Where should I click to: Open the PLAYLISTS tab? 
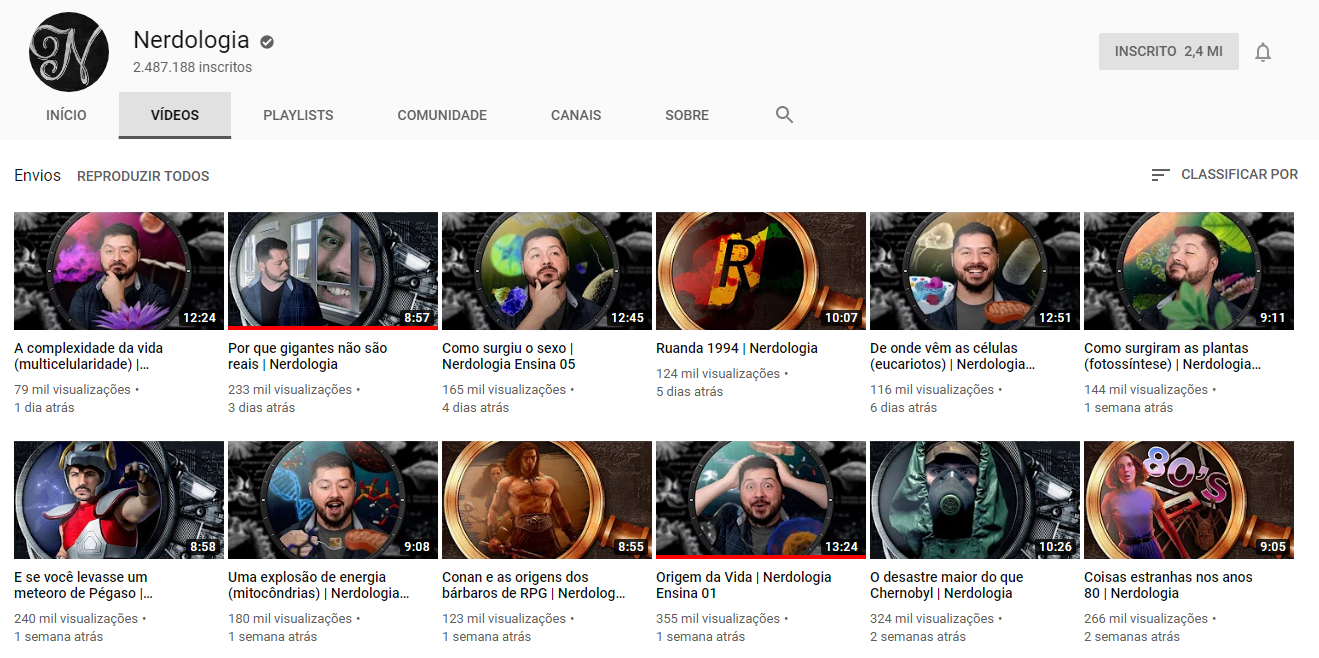pos(298,115)
